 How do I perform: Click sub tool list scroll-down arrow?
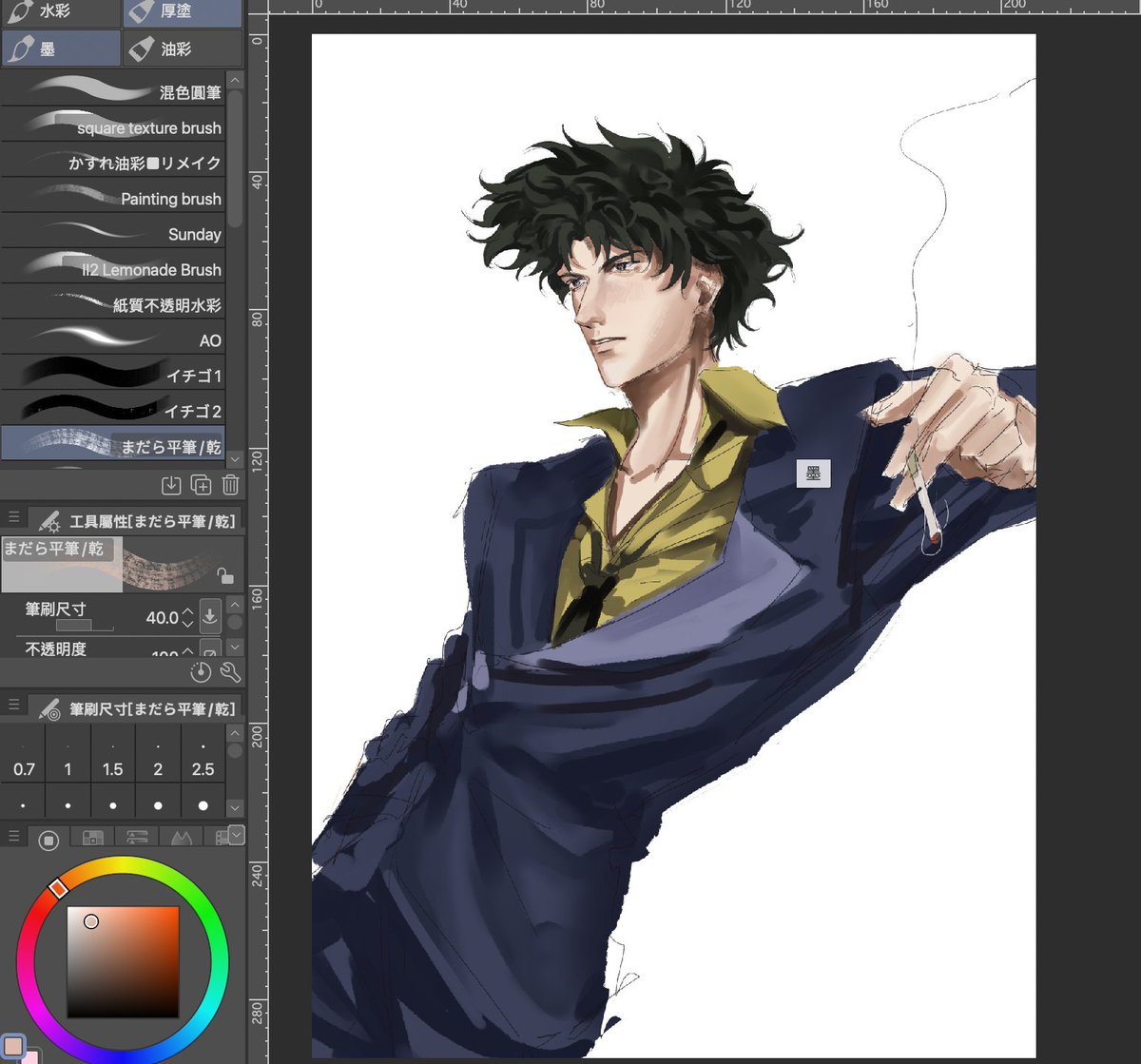[x=235, y=459]
